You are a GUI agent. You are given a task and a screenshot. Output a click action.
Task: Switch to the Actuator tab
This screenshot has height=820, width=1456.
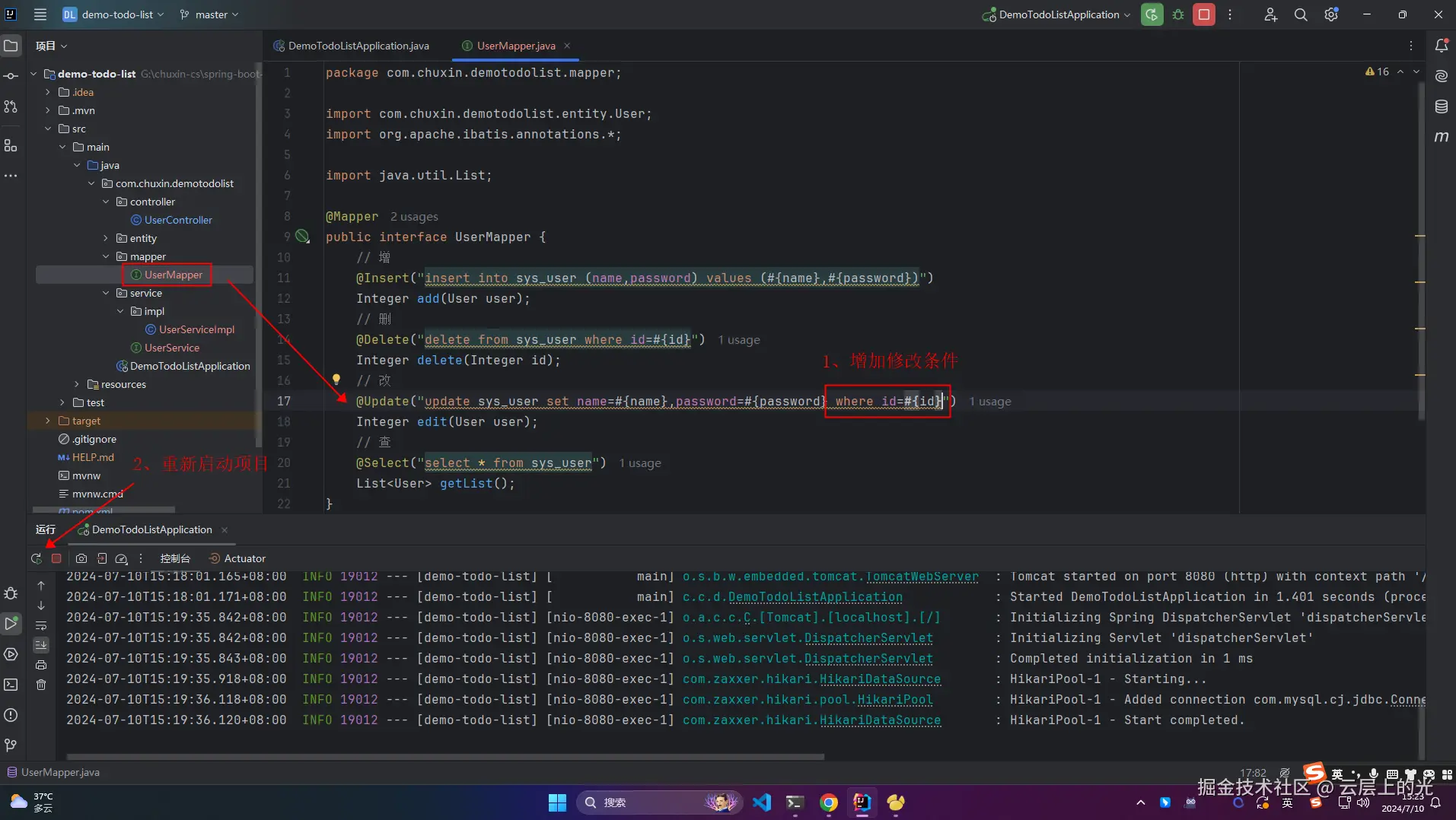237,558
